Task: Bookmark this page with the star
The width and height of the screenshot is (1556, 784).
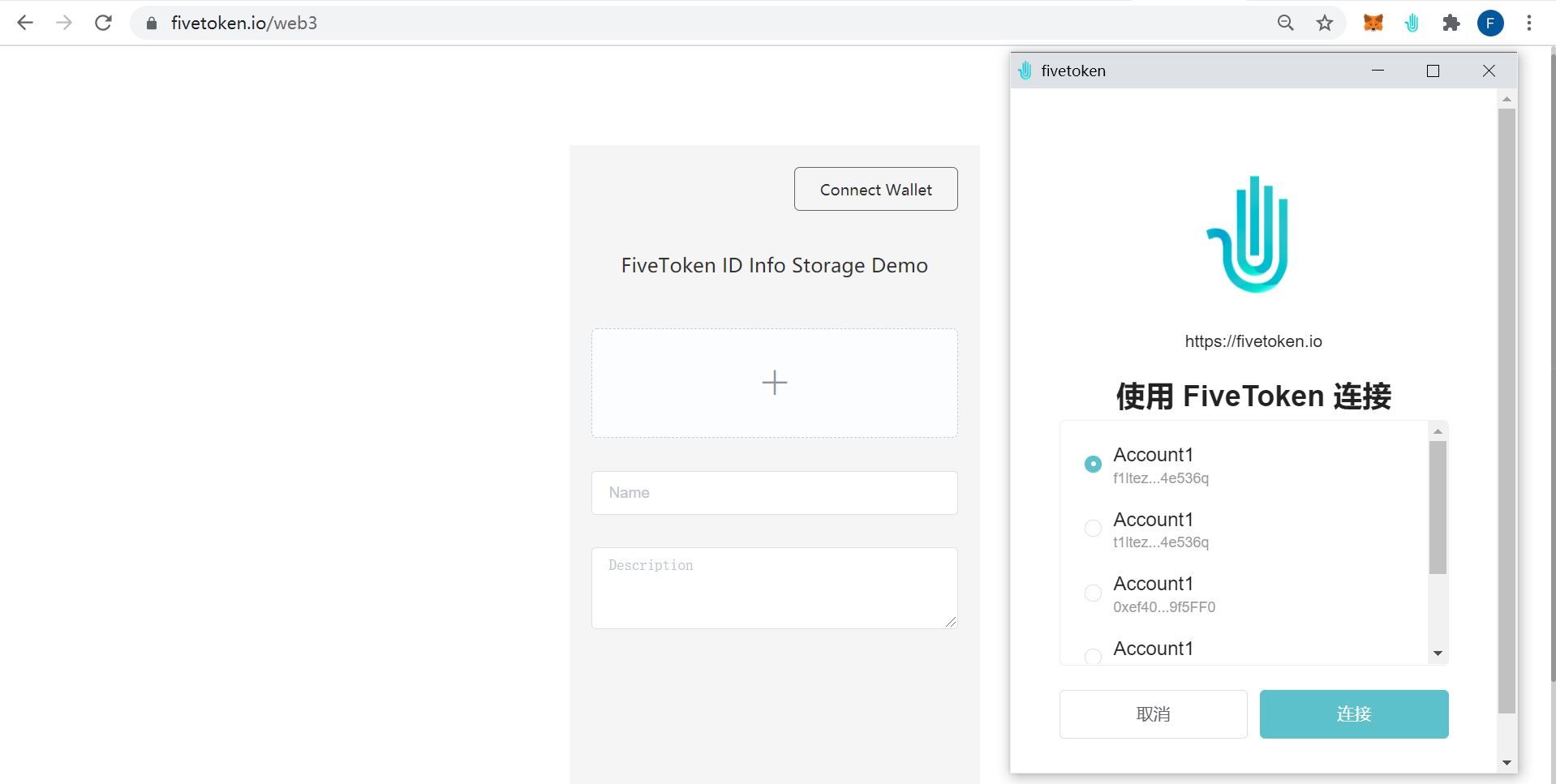Action: coord(1325,23)
